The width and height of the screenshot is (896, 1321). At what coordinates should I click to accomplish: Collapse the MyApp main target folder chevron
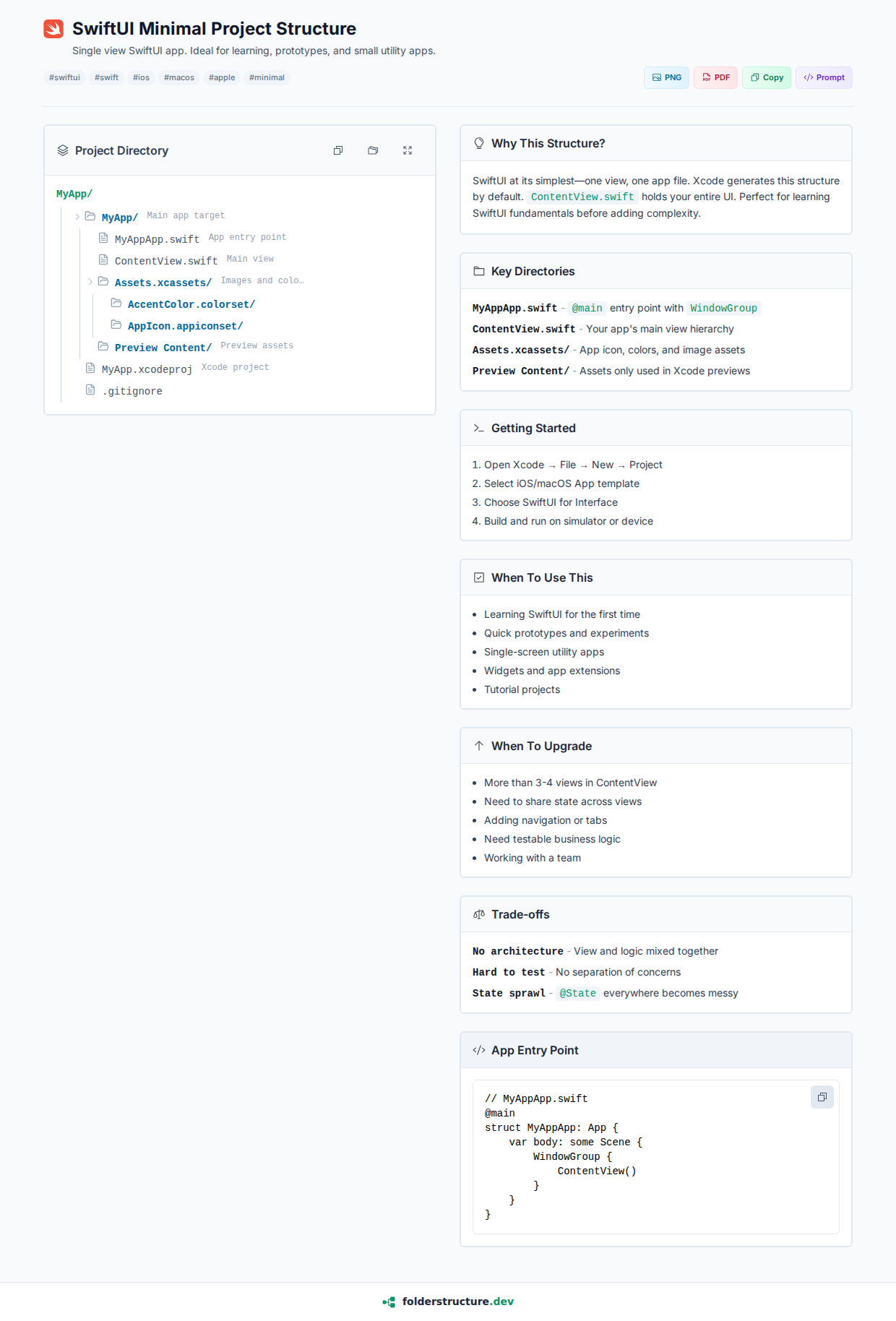pos(77,217)
